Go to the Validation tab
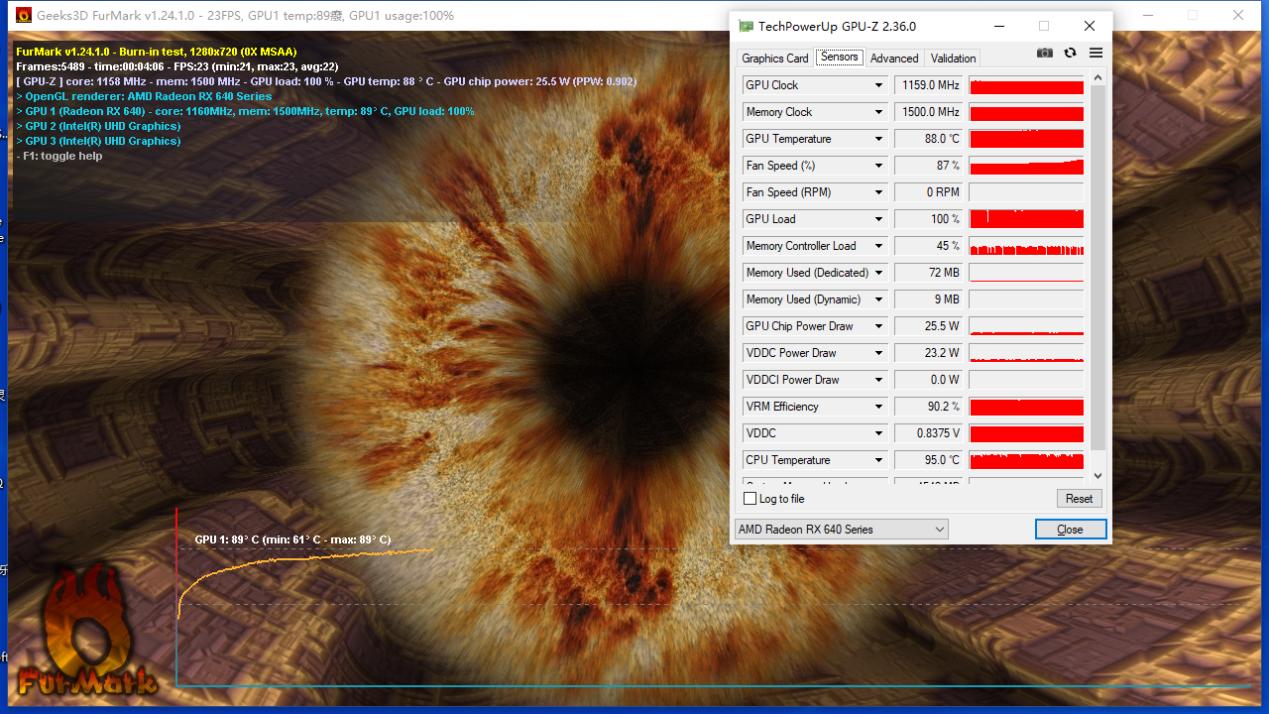Image resolution: width=1269 pixels, height=714 pixels. (x=952, y=58)
